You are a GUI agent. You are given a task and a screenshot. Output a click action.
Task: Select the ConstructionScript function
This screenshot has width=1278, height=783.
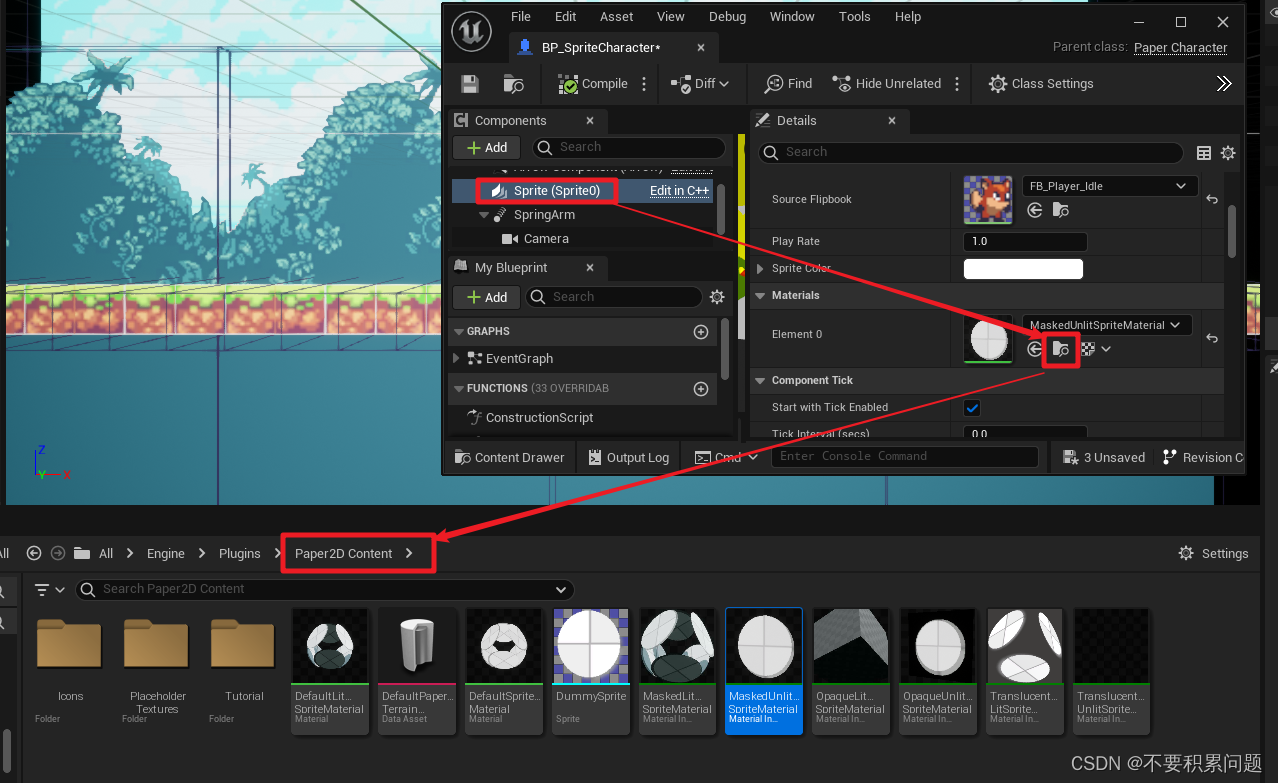(x=539, y=417)
